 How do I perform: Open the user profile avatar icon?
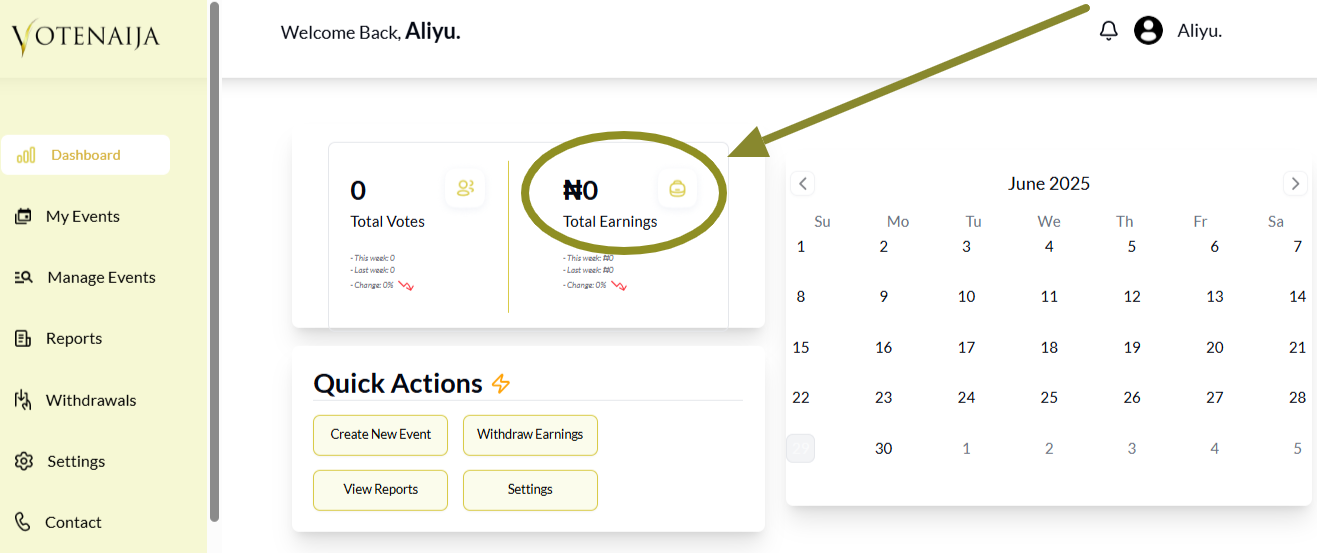1148,31
